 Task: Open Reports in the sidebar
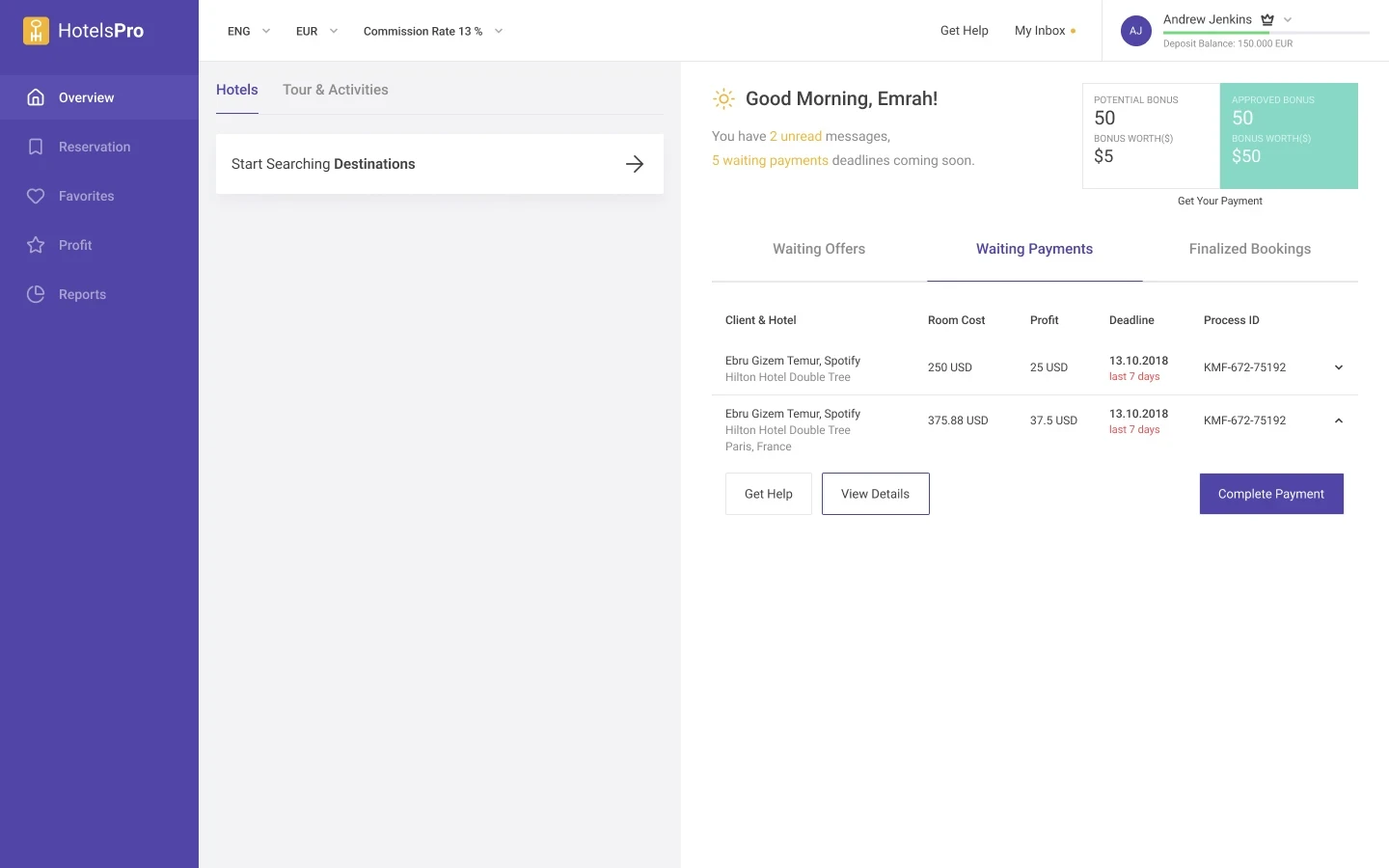[99, 294]
